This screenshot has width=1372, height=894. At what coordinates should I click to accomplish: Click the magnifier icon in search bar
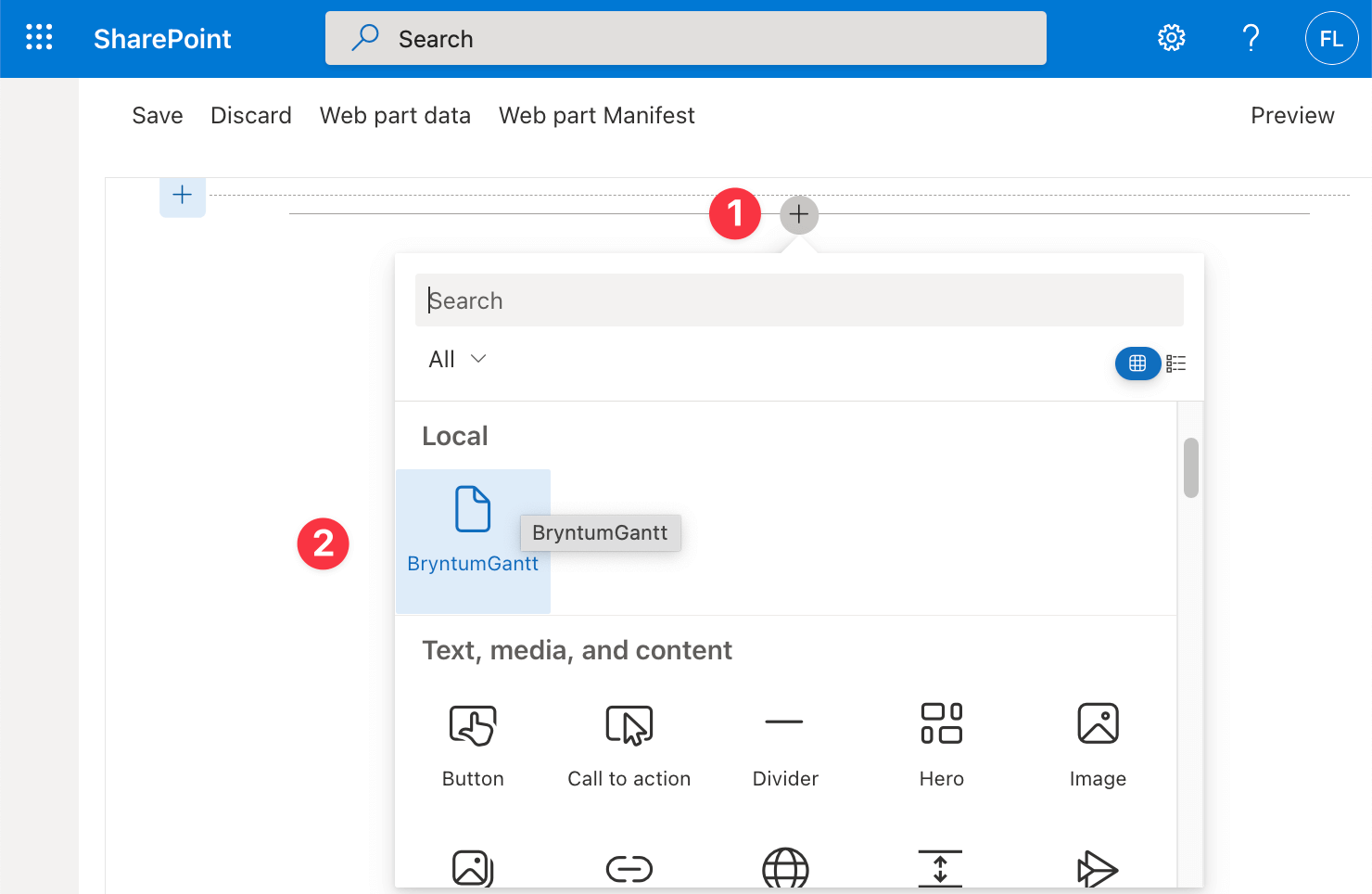click(x=365, y=38)
